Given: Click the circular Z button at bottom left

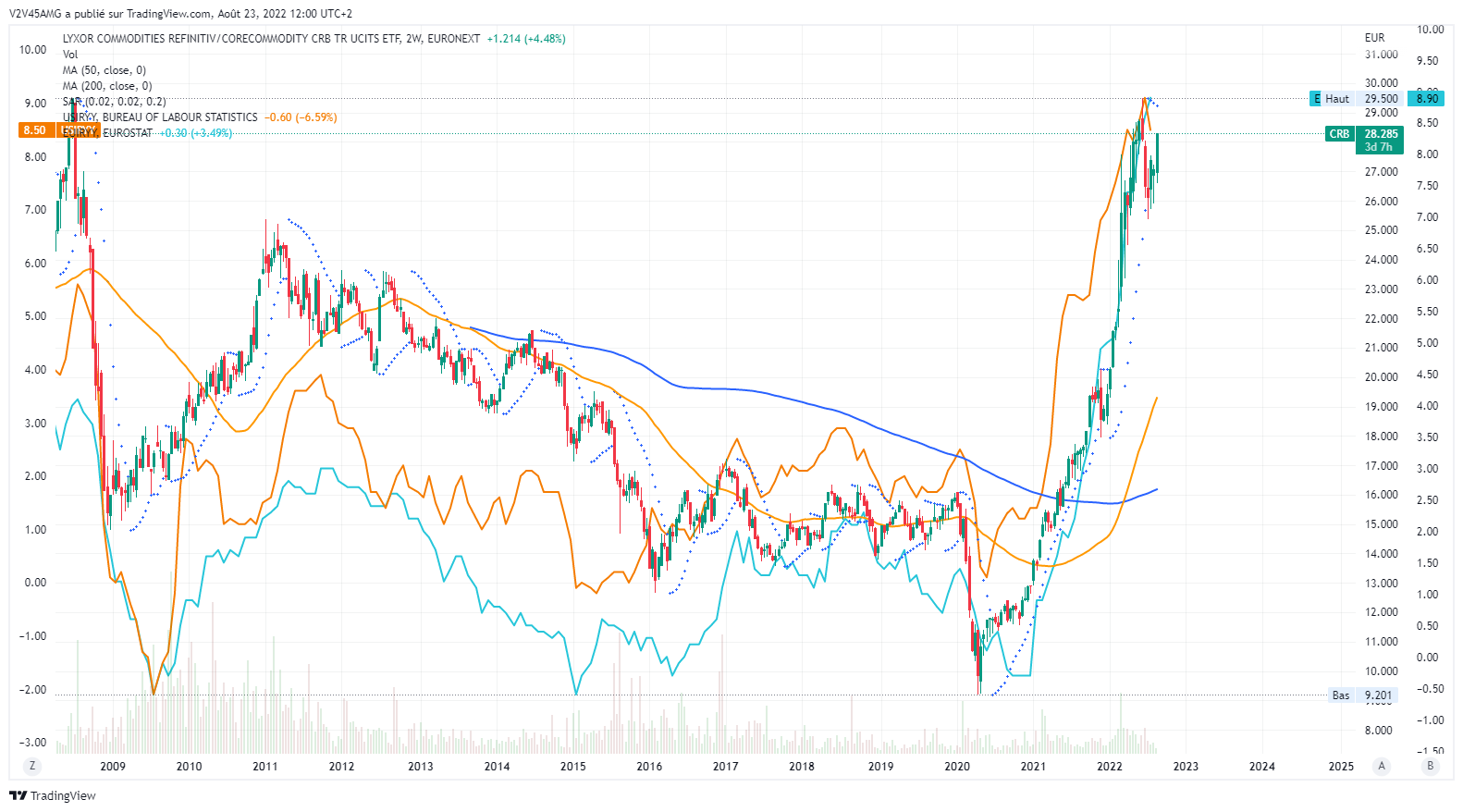Looking at the screenshot, I should coord(32,766).
